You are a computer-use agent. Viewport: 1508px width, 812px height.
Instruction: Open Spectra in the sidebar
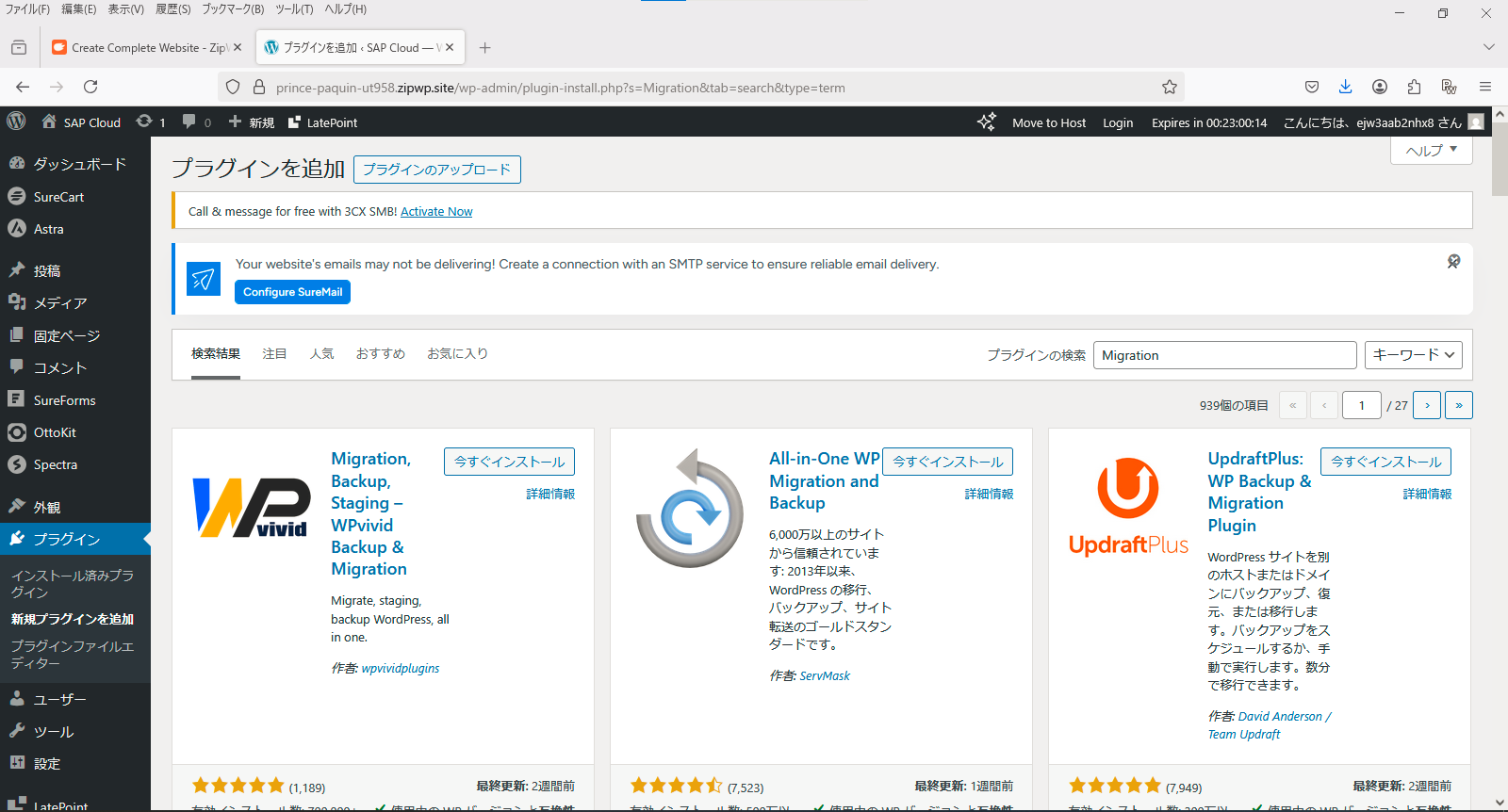coord(75,464)
